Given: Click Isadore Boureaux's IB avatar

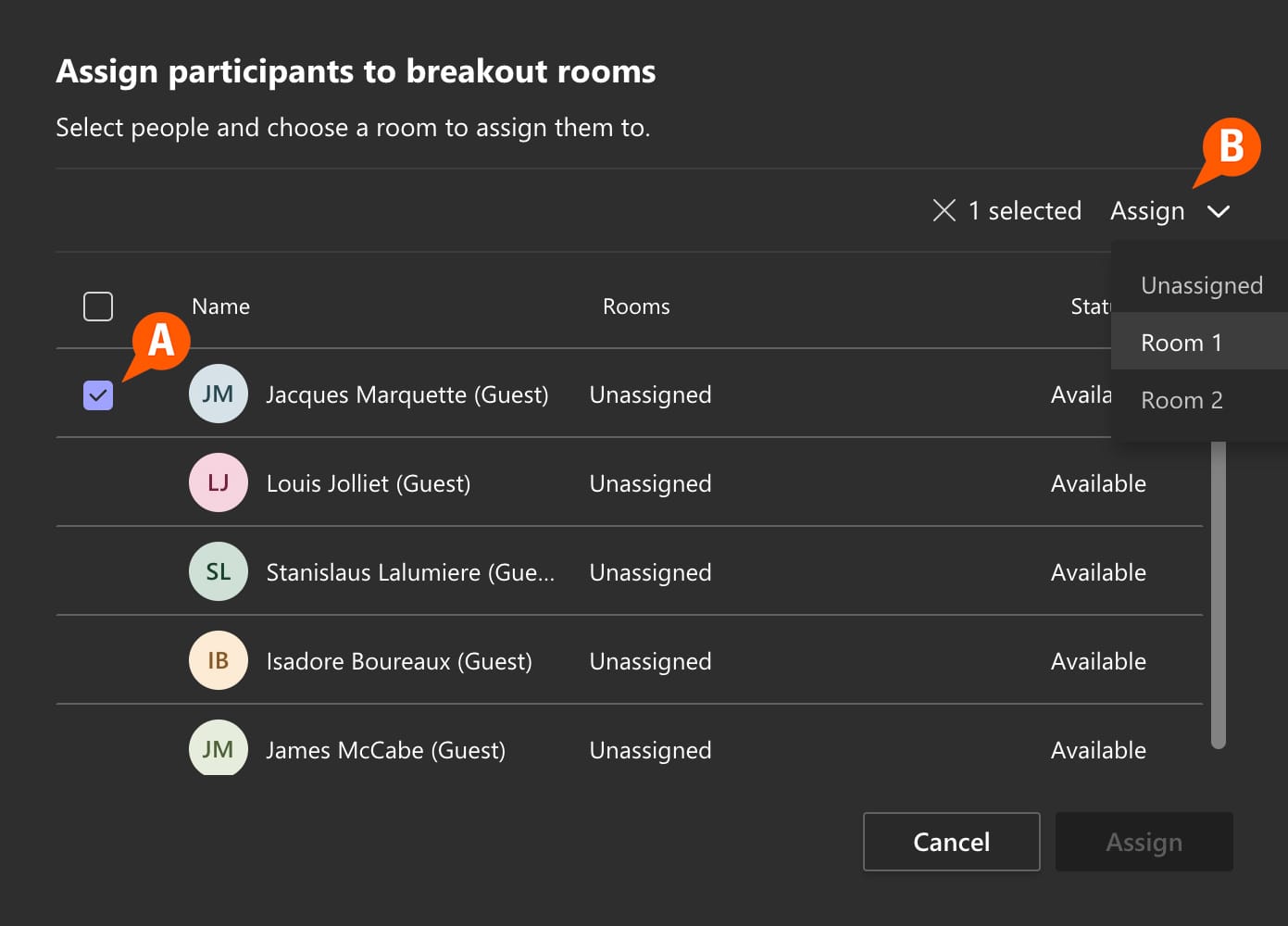Looking at the screenshot, I should [218, 660].
